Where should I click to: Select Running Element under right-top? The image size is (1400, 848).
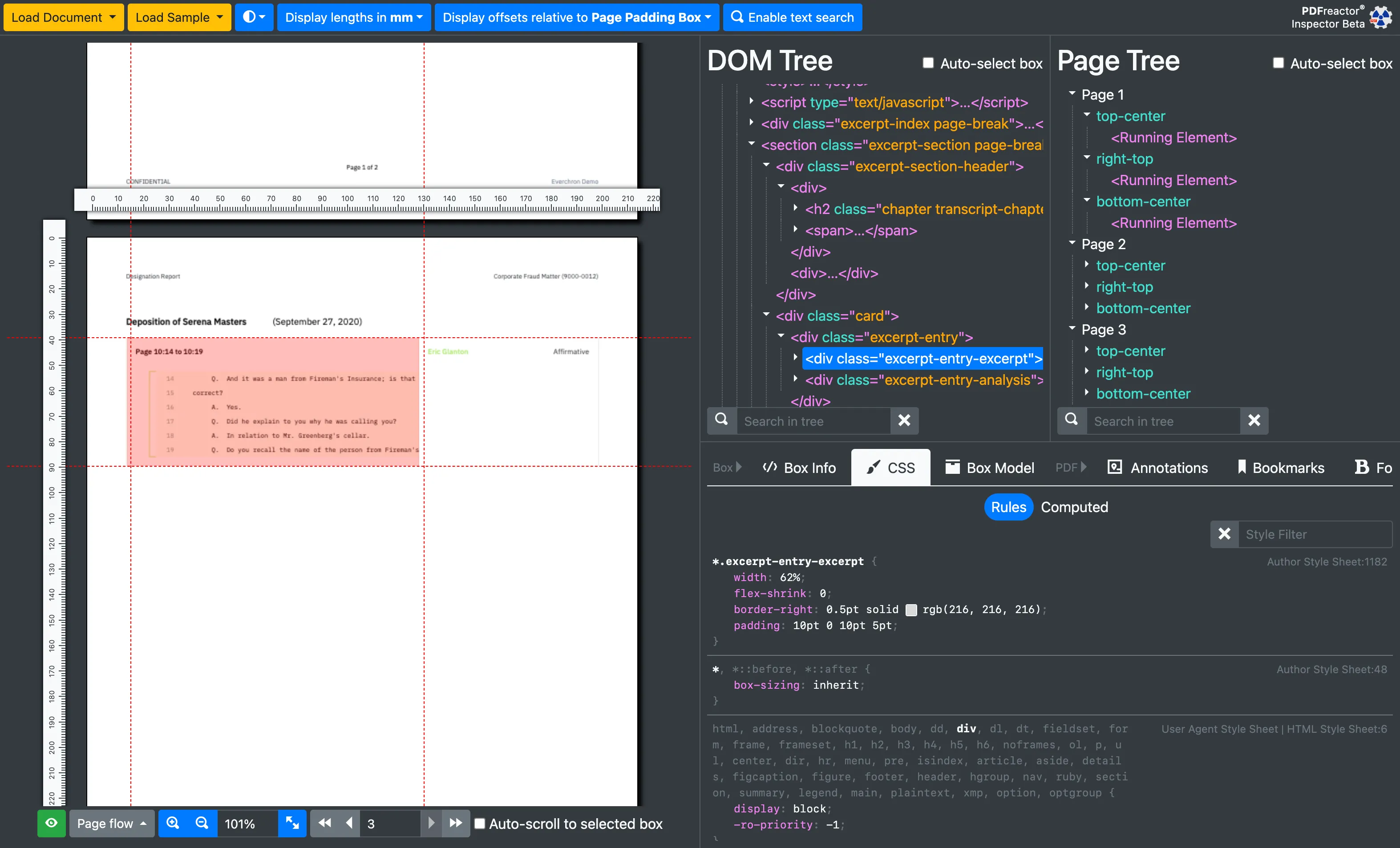pos(1173,180)
